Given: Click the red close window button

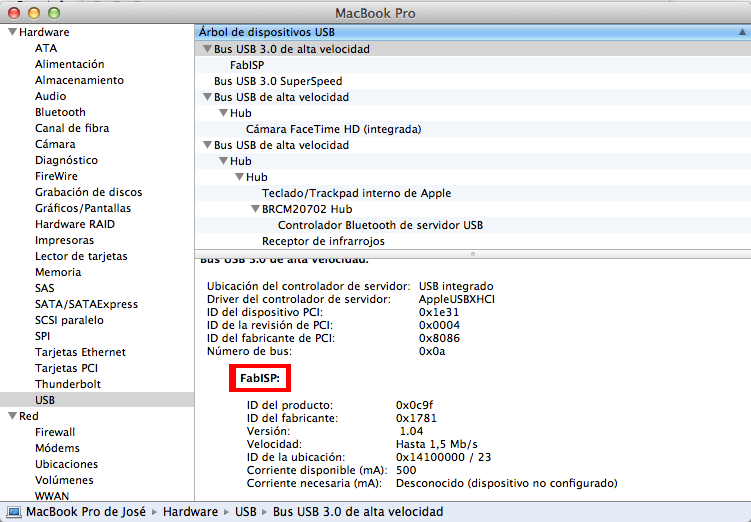Looking at the screenshot, I should pyautogui.click(x=14, y=13).
